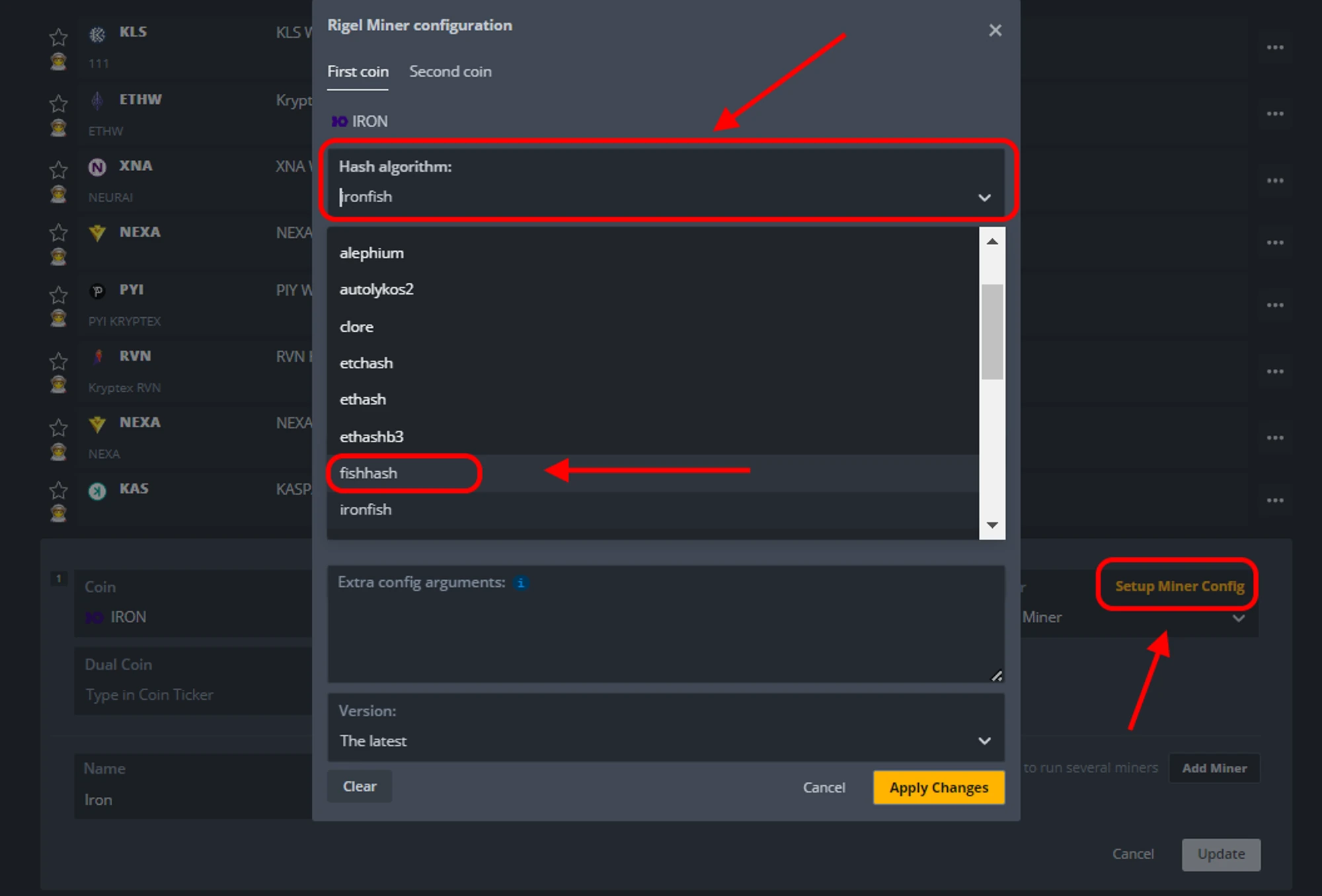
Task: Open the Version dropdown
Action: (984, 741)
